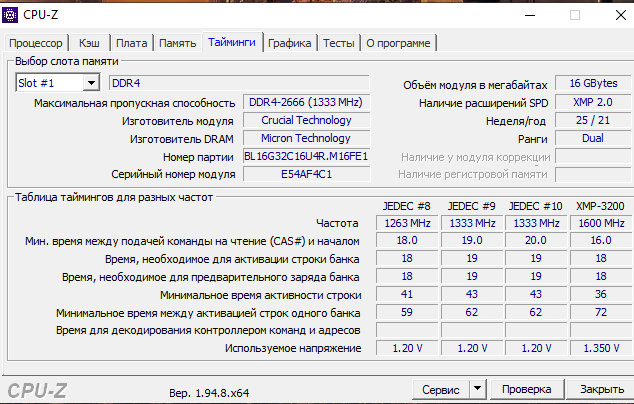
Task: Click the Сервис button
Action: [441, 389]
